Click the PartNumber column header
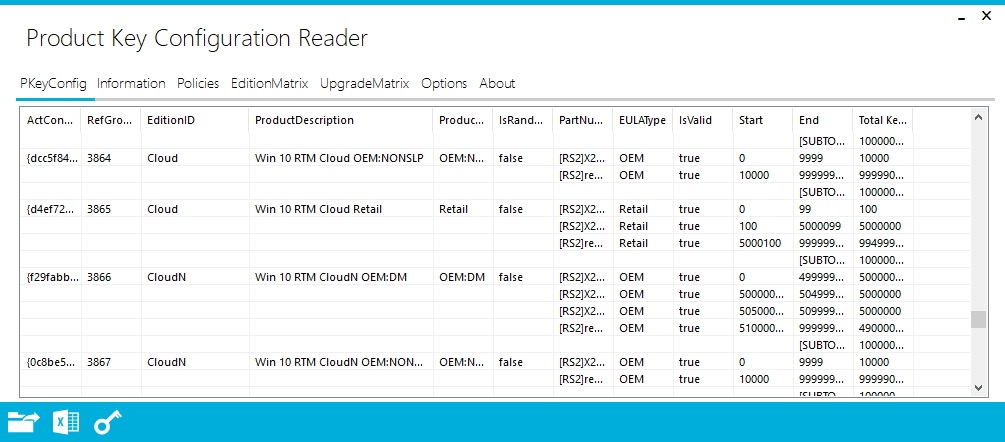The width and height of the screenshot is (1005, 442). [583, 120]
